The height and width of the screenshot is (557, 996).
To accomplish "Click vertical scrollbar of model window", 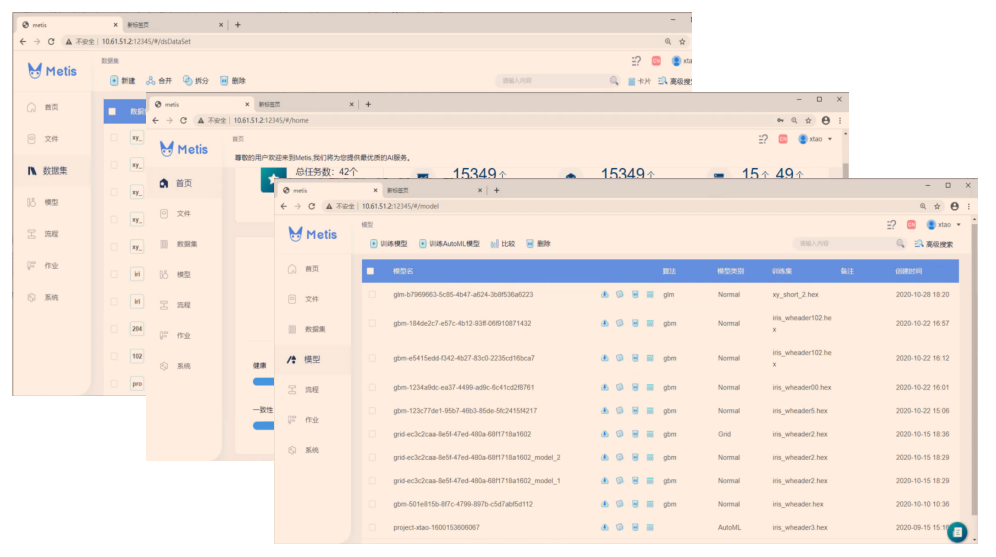I will click(974, 368).
